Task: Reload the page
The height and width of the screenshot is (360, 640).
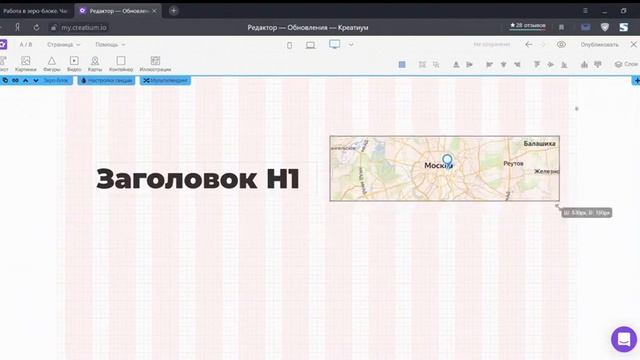Action: pyautogui.click(x=36, y=27)
